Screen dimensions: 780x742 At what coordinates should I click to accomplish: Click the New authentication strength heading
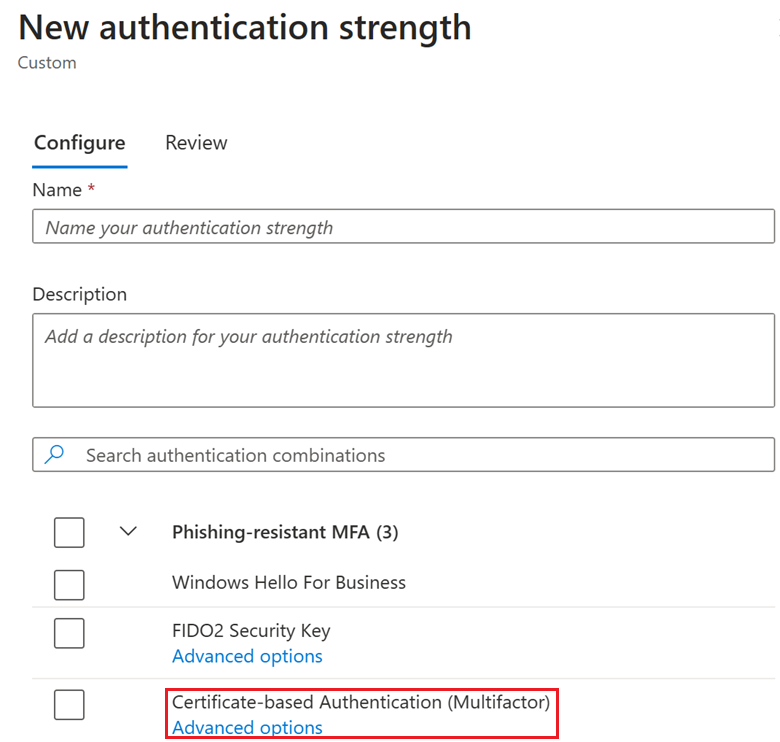click(x=245, y=27)
